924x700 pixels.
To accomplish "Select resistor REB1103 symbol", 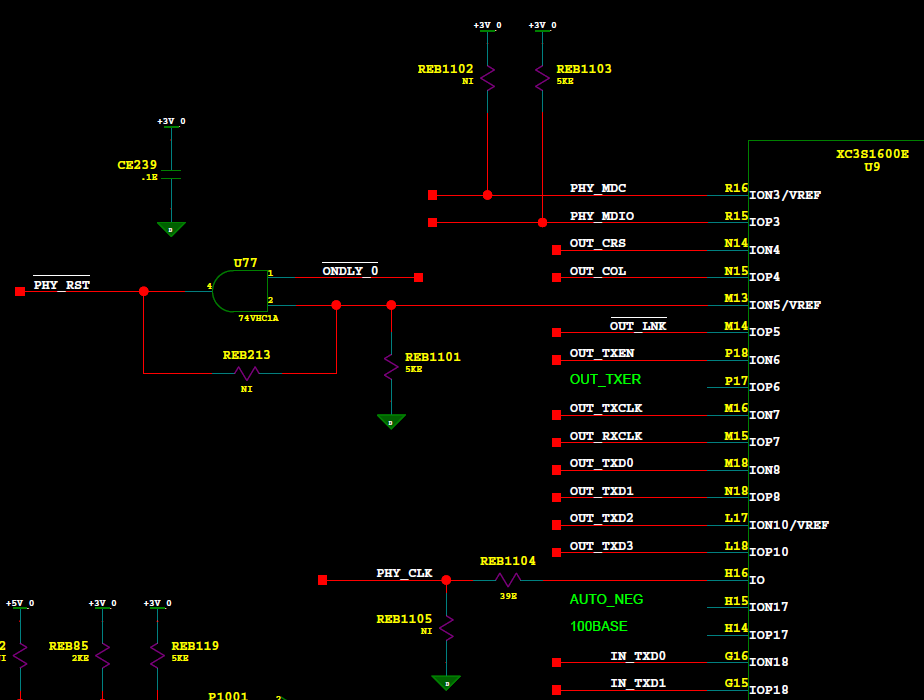I will point(543,78).
